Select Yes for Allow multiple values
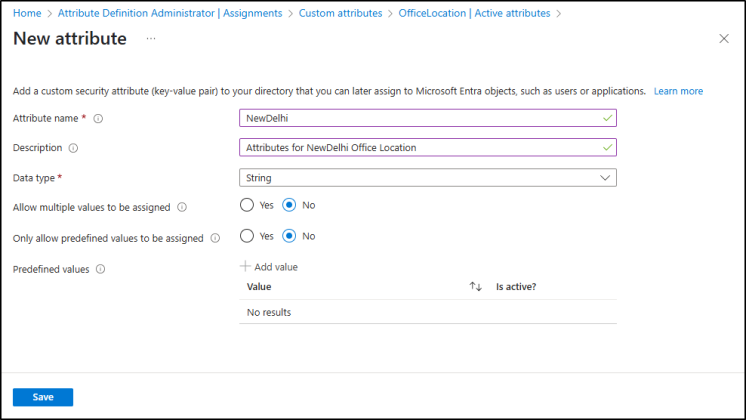Screen dimensions: 746x420 click(x=247, y=206)
